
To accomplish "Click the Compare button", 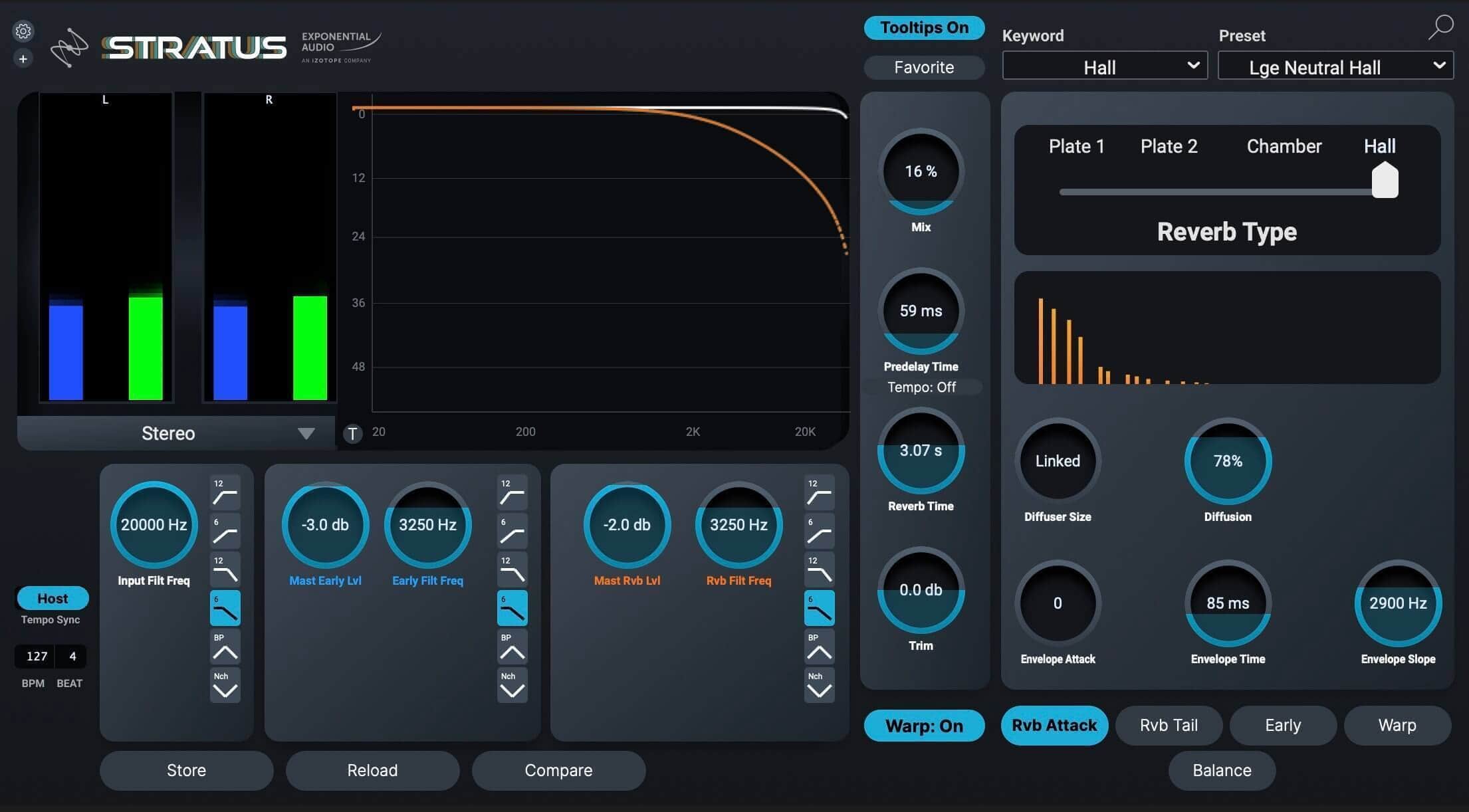I will pyautogui.click(x=558, y=770).
